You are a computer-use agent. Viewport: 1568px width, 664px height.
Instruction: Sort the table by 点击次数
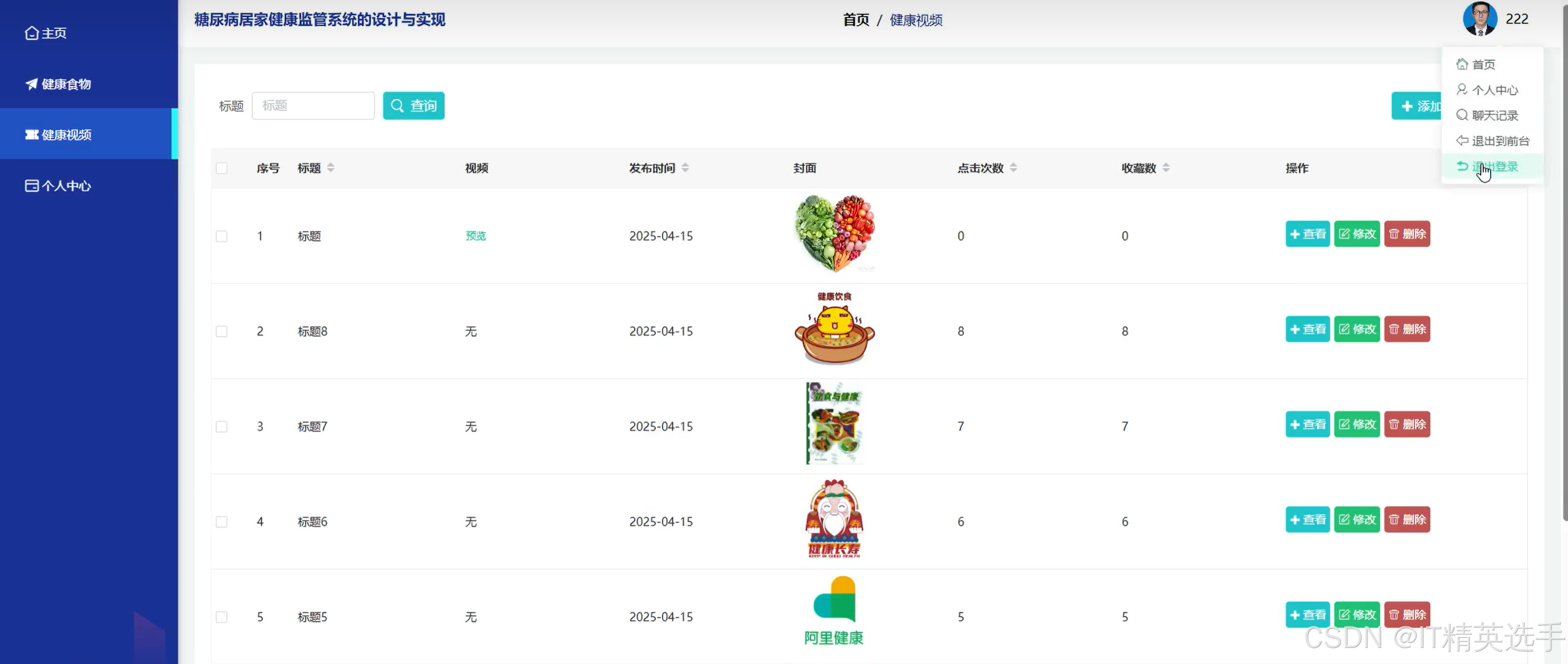[1013, 168]
